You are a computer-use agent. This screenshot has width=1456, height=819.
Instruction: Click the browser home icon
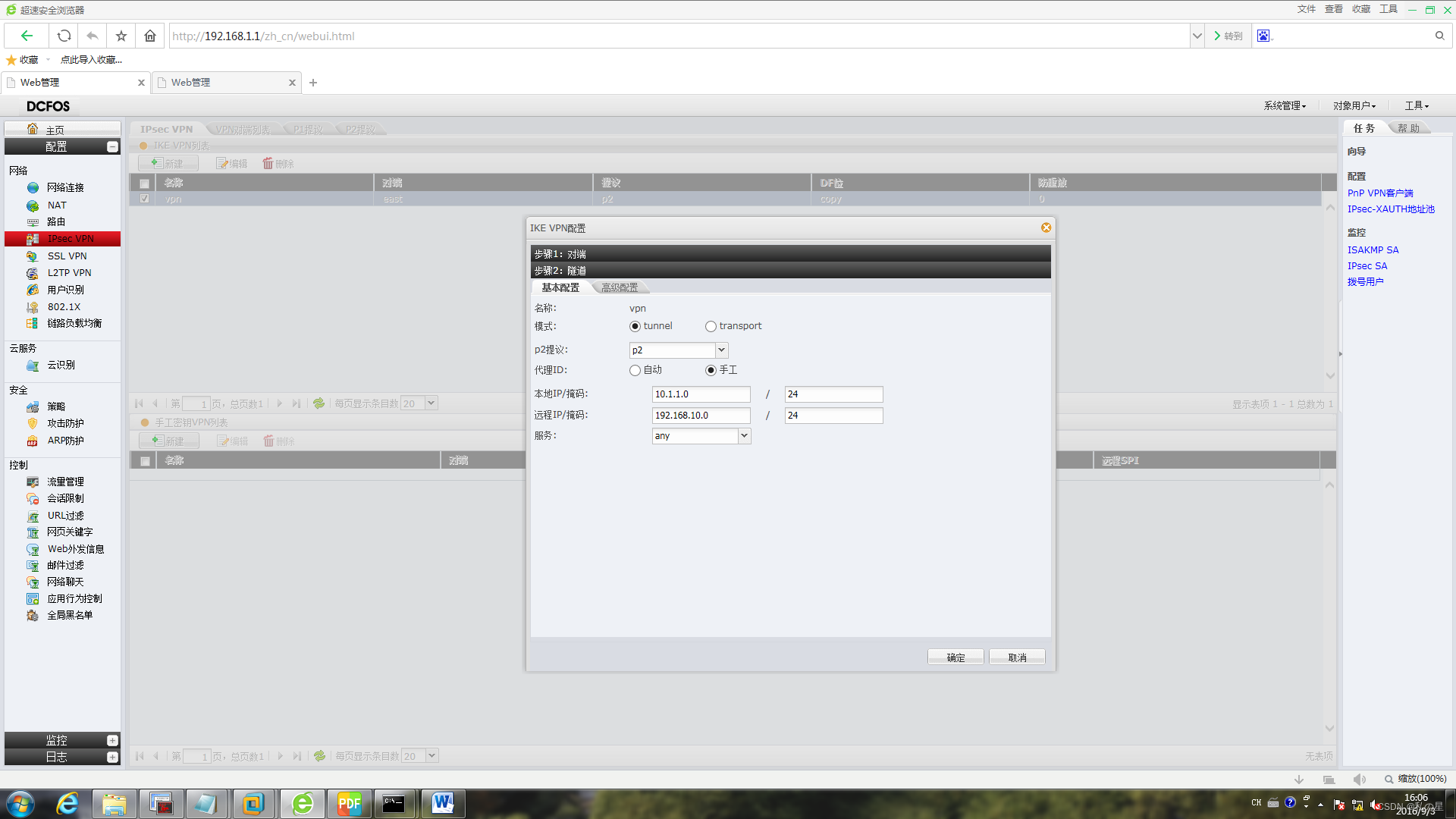click(x=150, y=36)
